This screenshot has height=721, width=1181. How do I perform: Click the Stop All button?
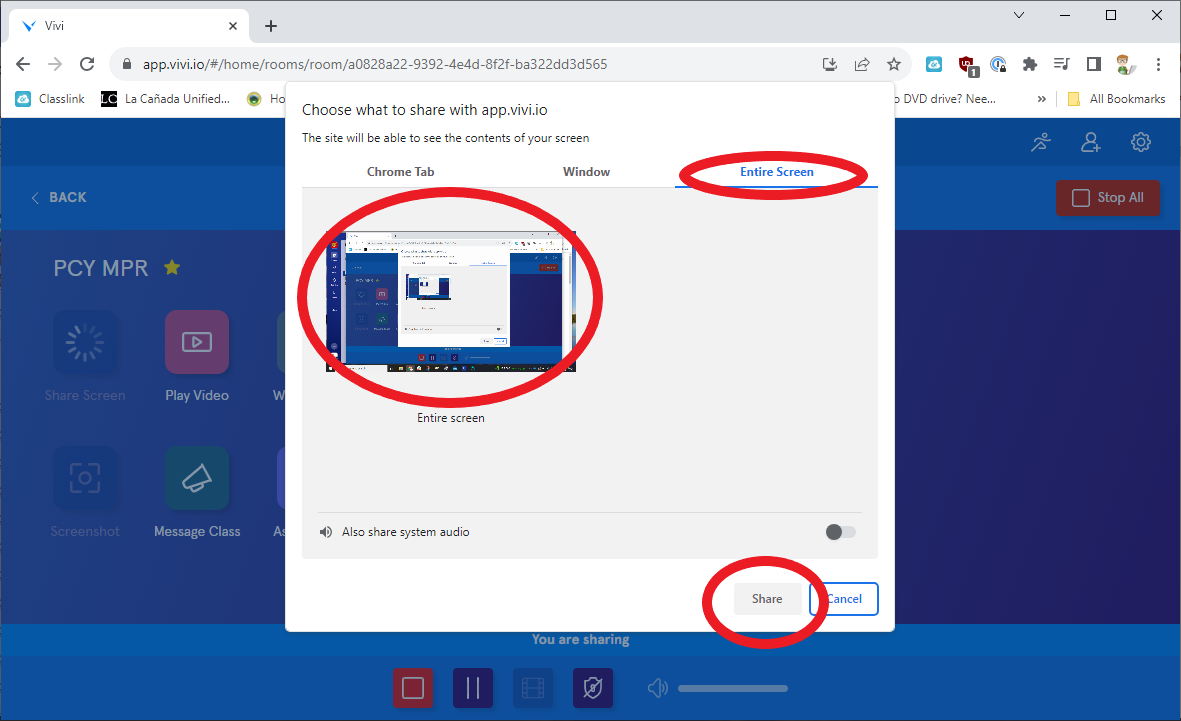tap(1108, 197)
